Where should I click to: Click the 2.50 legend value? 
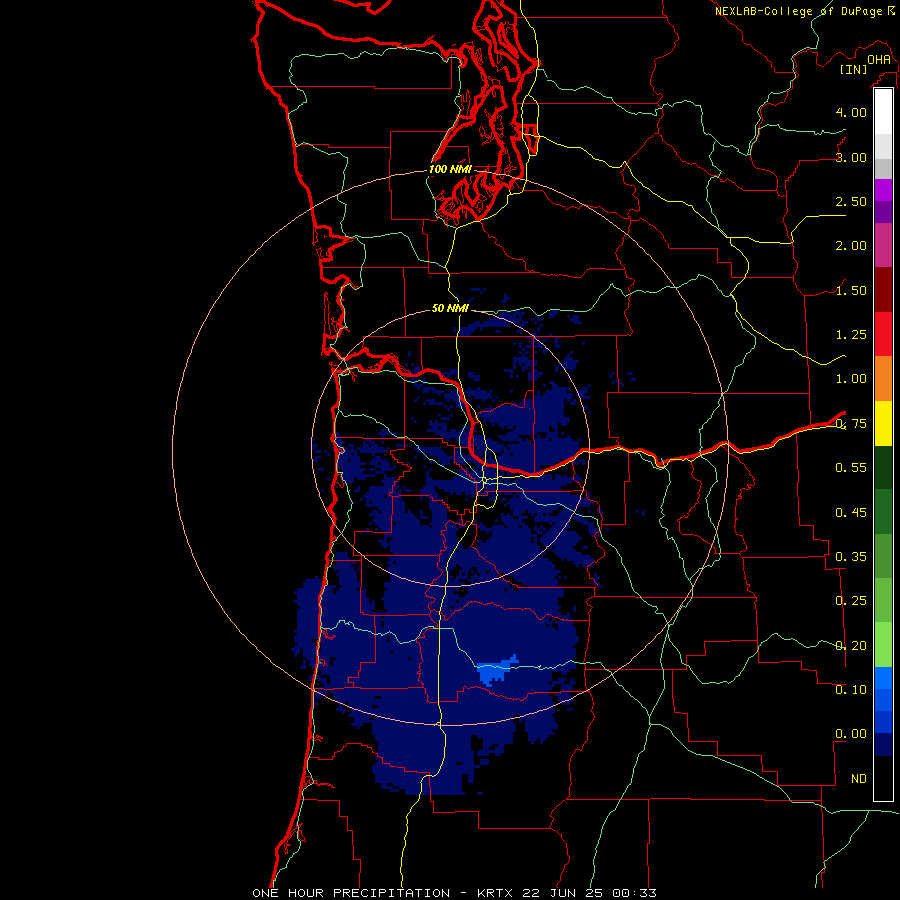(x=851, y=201)
